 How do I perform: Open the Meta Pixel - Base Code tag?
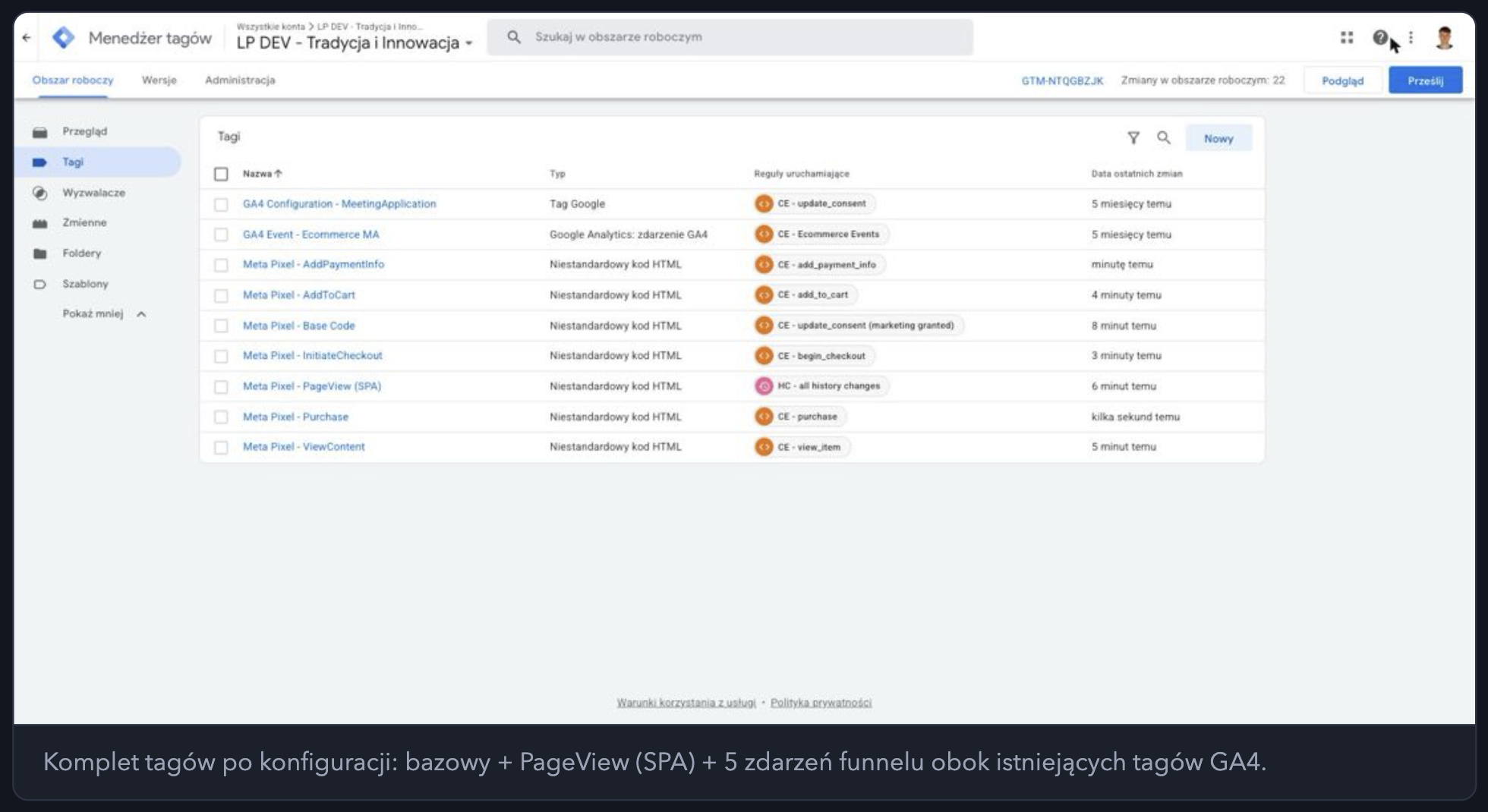click(298, 326)
